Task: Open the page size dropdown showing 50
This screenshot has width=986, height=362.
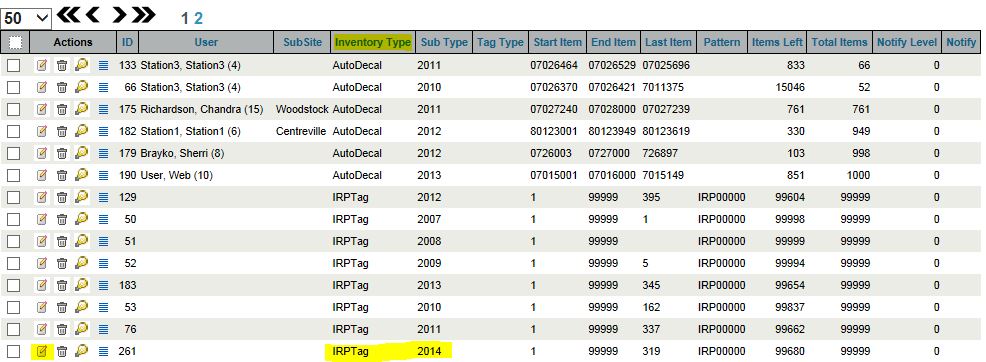Action: coord(26,18)
